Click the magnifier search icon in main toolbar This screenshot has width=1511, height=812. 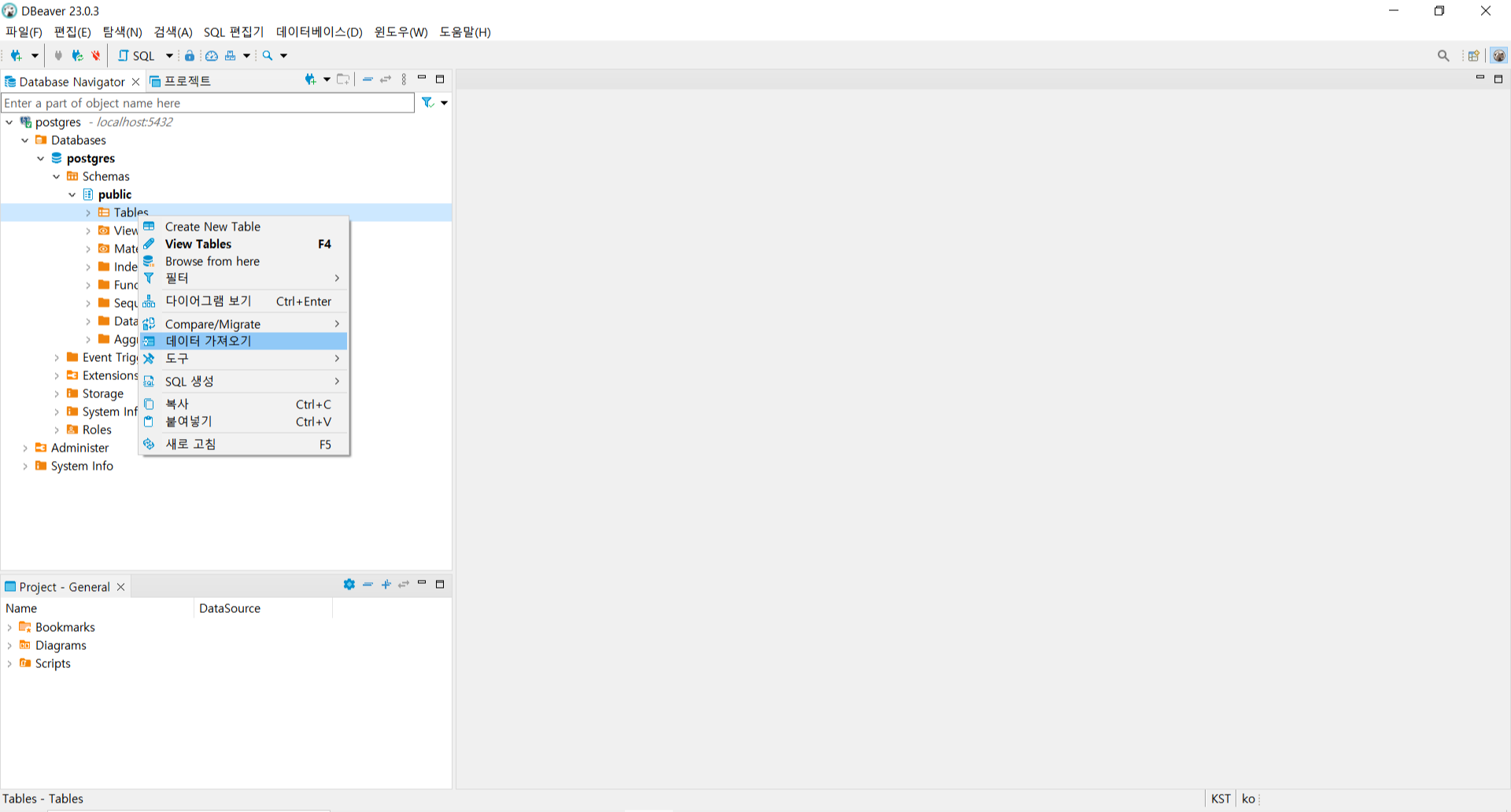tap(268, 56)
